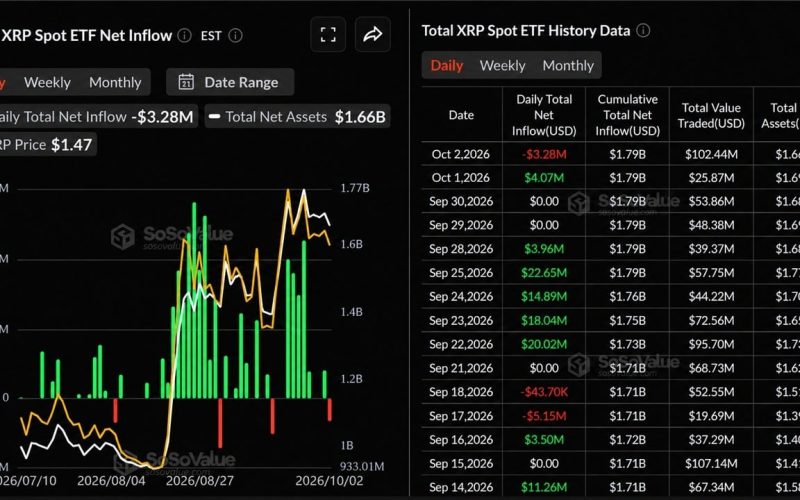This screenshot has height=500, width=800.
Task: Select the Sep 14,2026 date cell
Action: [x=461, y=487]
